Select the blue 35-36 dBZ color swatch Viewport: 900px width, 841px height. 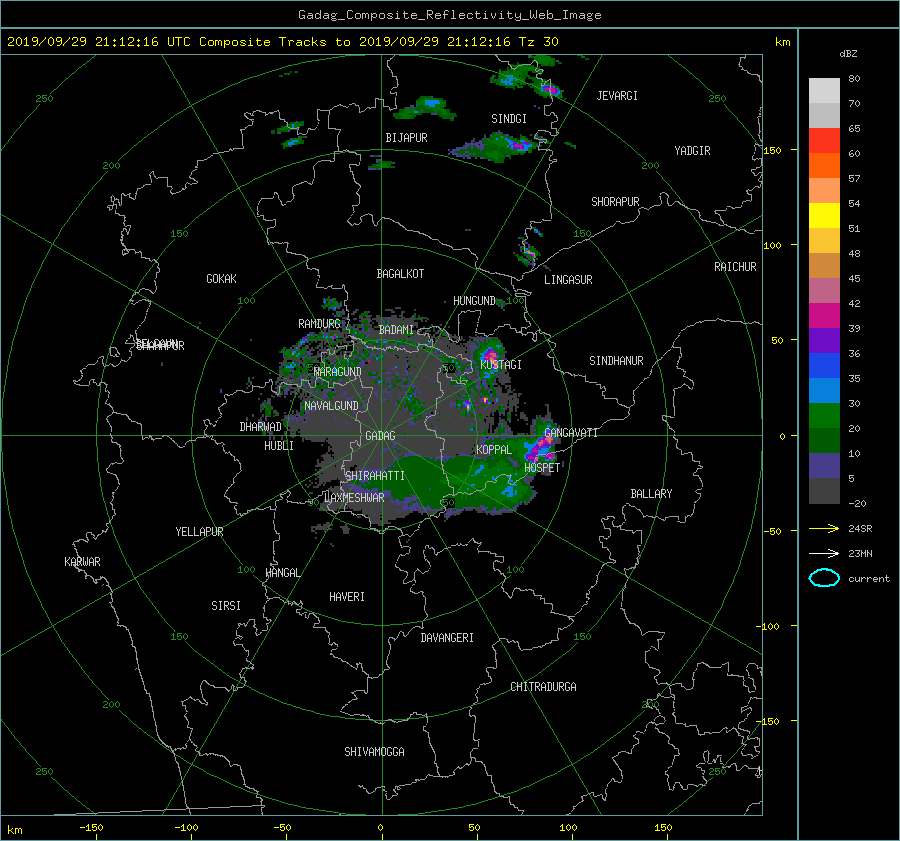click(824, 366)
